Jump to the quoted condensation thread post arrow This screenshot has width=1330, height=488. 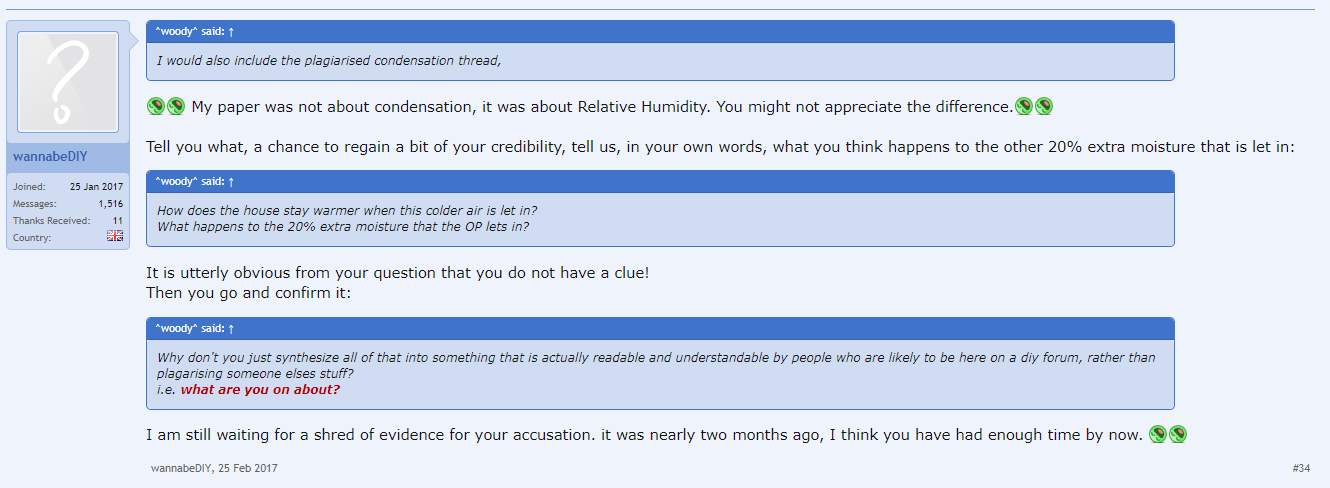click(x=232, y=31)
